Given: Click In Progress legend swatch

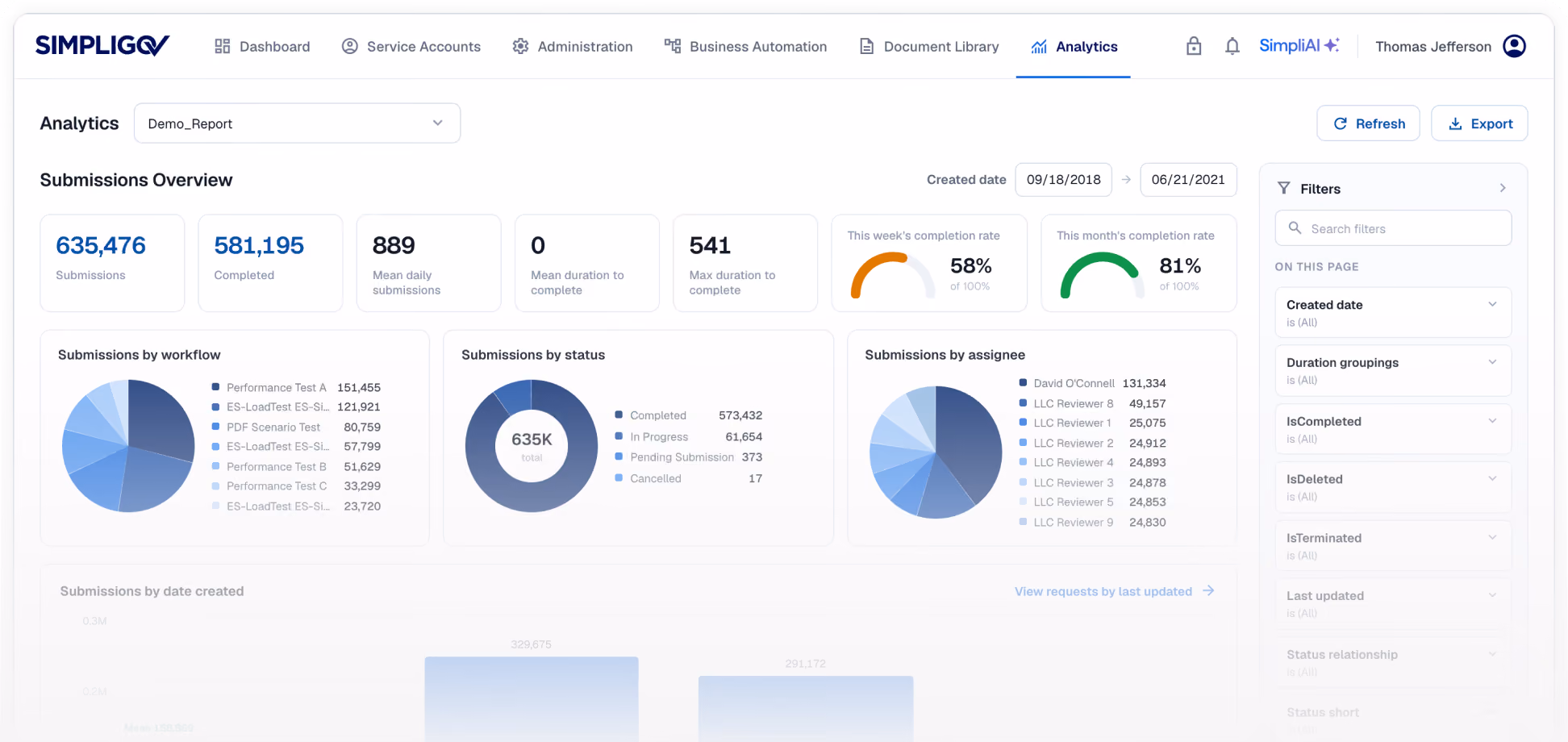Looking at the screenshot, I should point(619,436).
